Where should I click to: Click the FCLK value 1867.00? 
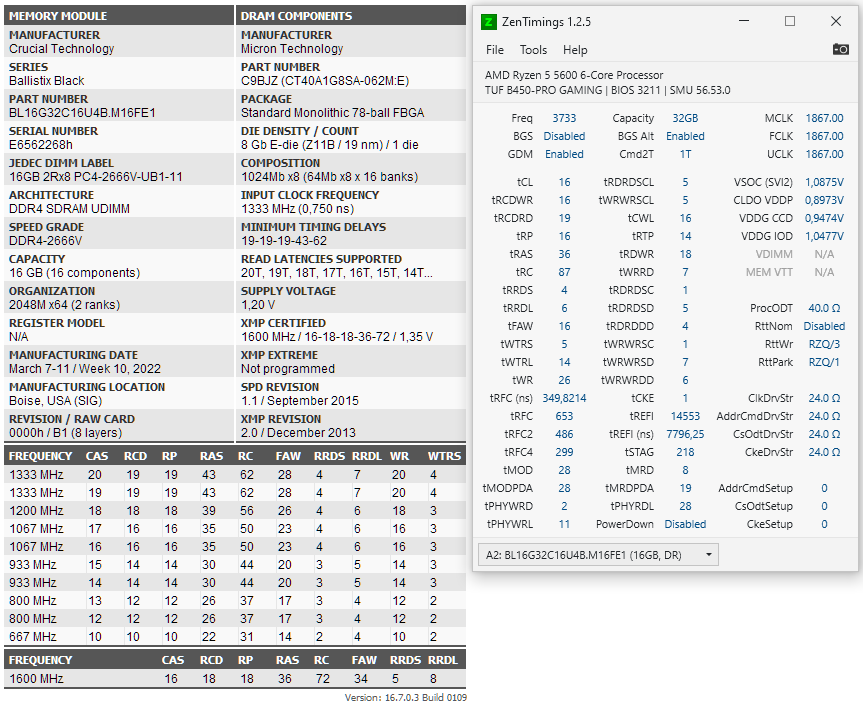tap(824, 137)
